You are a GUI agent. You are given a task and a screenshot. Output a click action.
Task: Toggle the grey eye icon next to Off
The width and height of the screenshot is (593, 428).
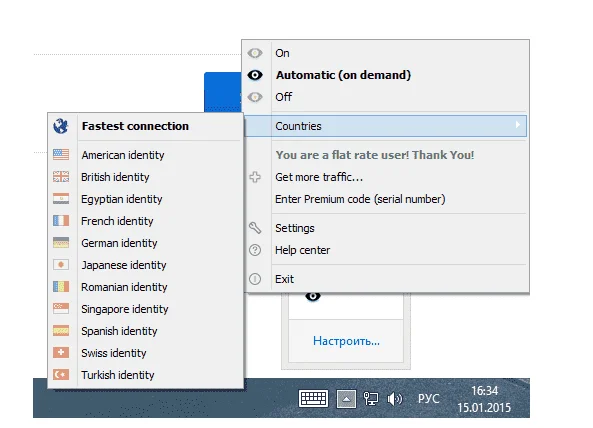click(255, 97)
